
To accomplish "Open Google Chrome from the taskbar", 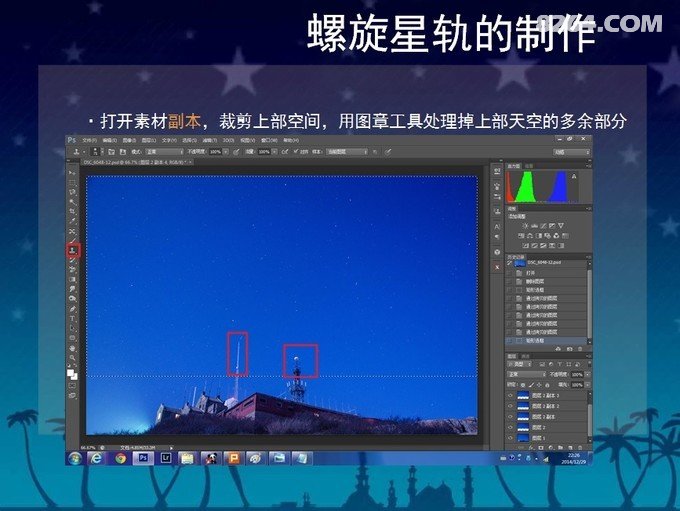I will tap(120, 457).
